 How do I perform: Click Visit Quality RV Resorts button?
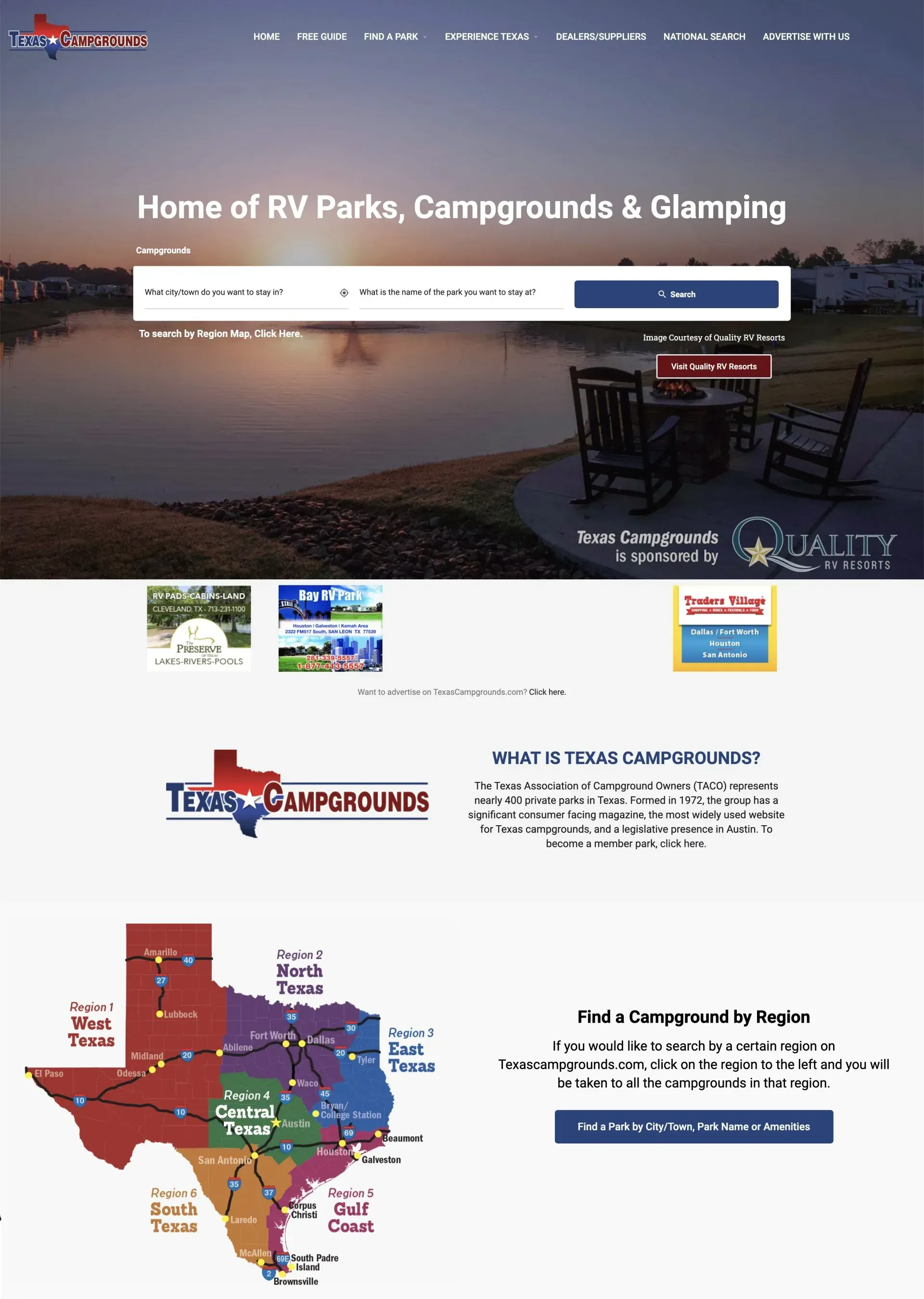(714, 366)
